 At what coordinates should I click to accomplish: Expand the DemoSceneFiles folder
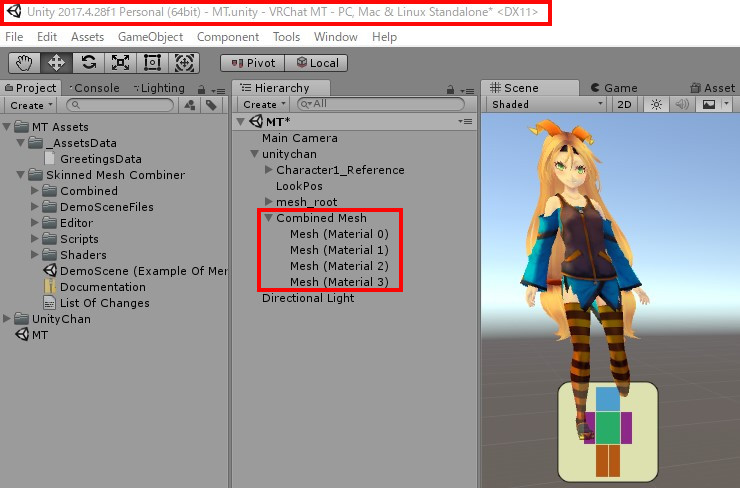34,207
